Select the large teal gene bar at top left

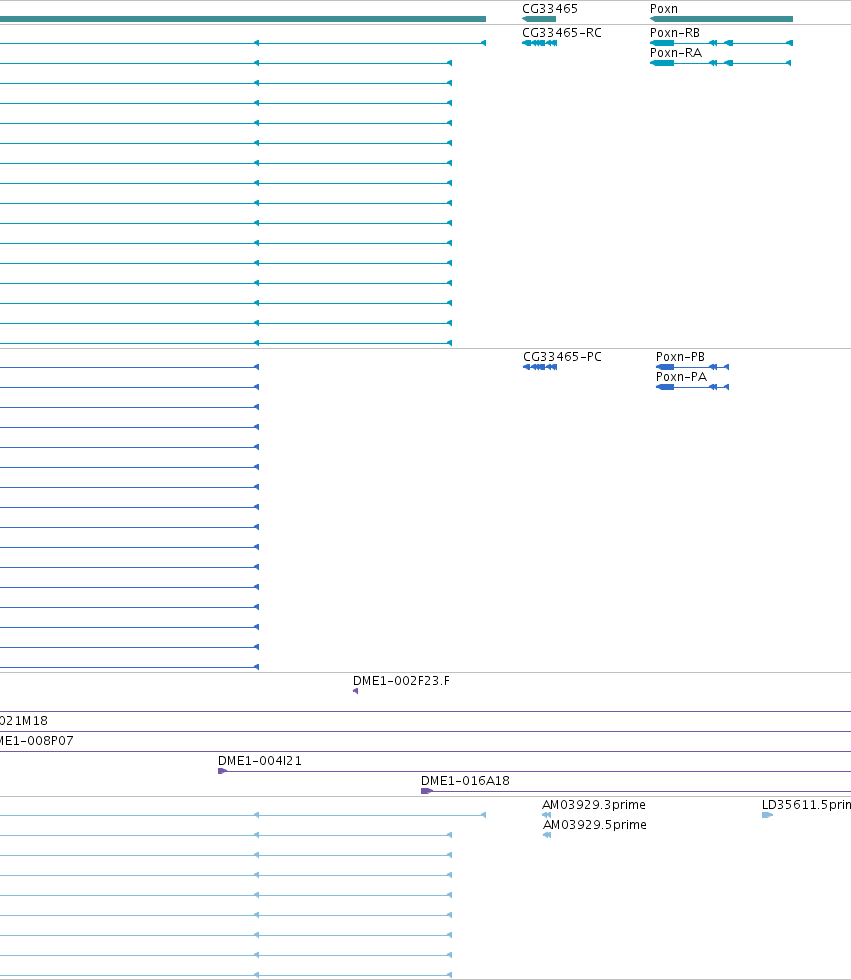coord(243,19)
